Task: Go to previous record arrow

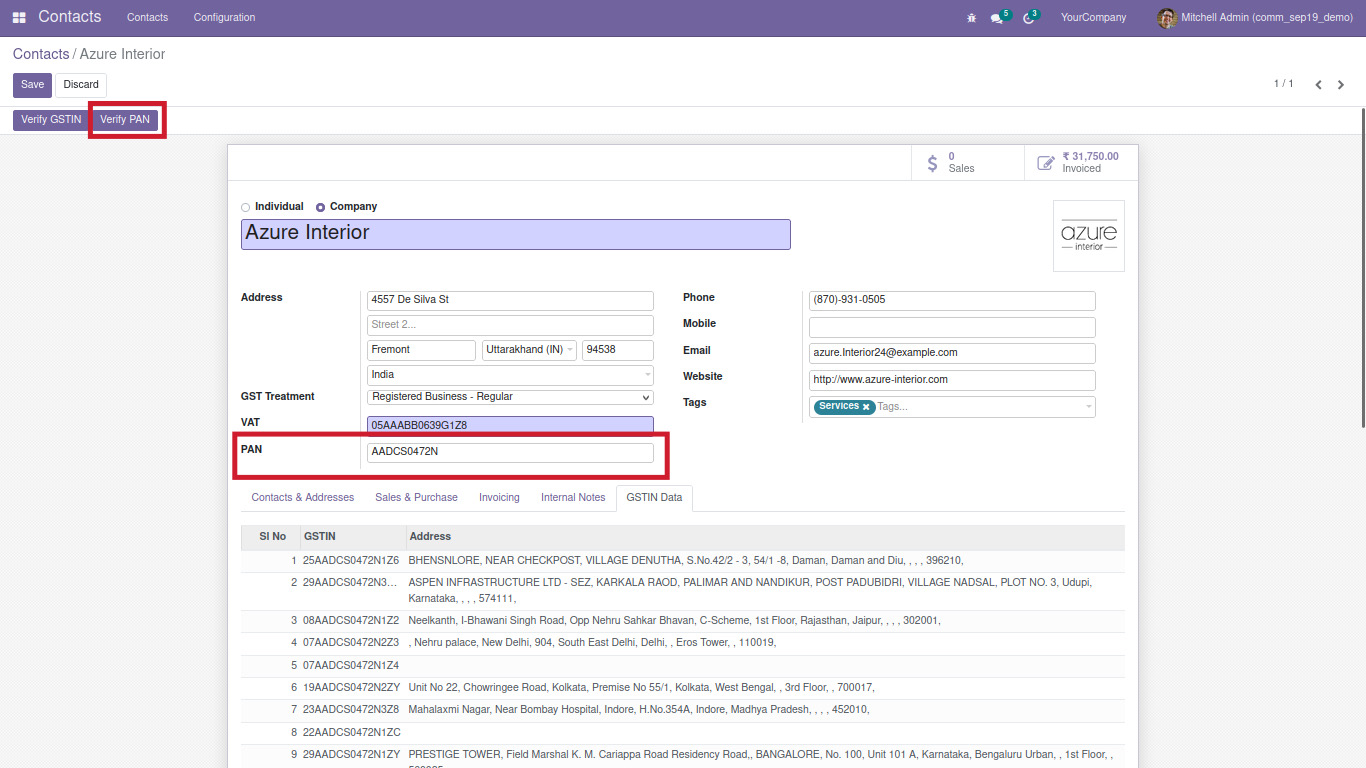Action: [1318, 85]
